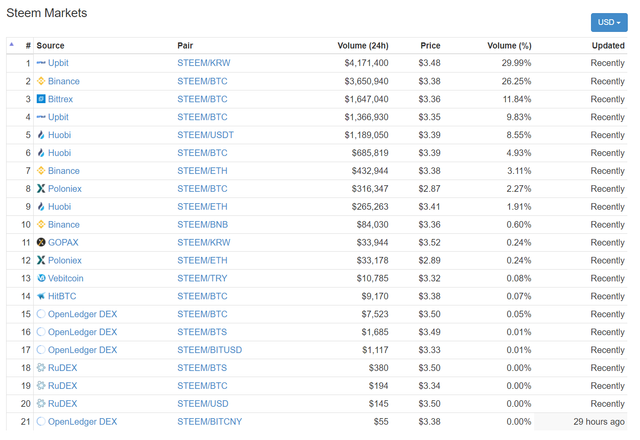Click the OpenLedger DEX icon in row 16
The width and height of the screenshot is (640, 440).
point(41,332)
